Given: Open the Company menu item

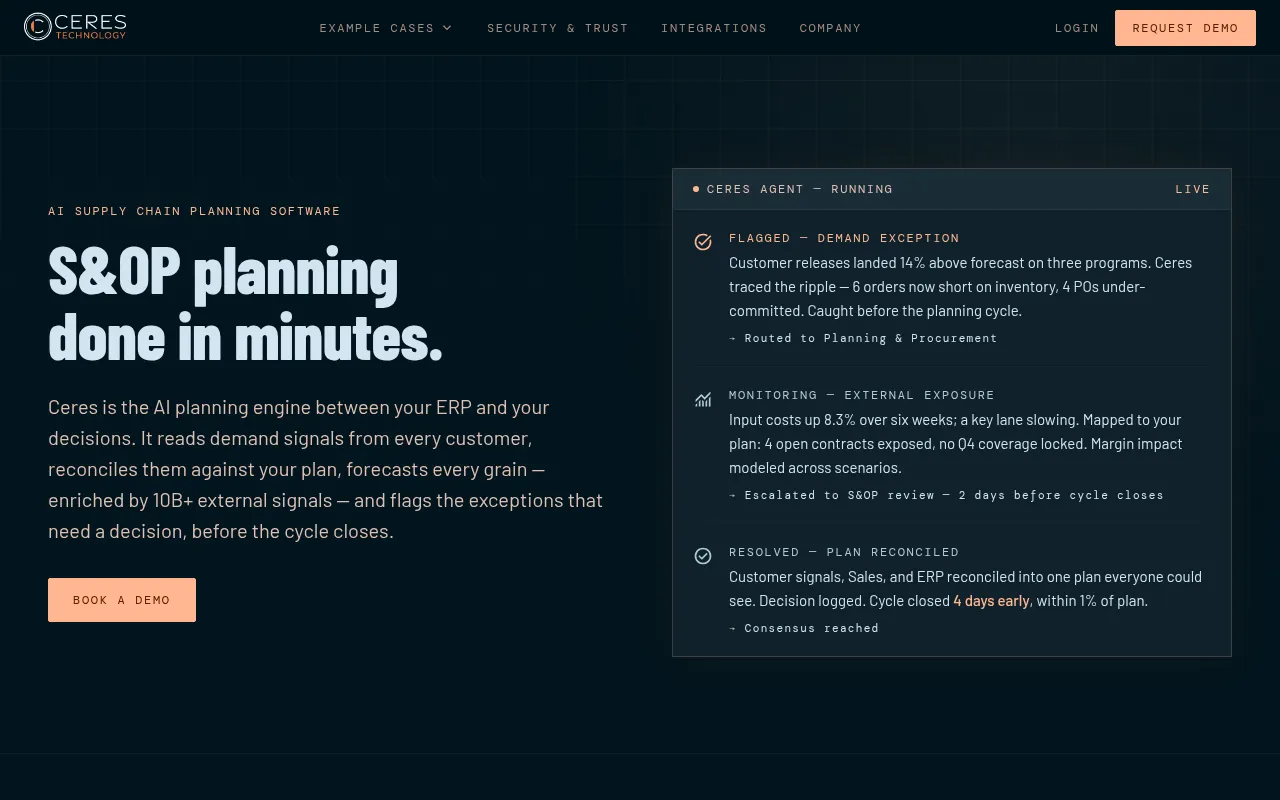Looking at the screenshot, I should pos(830,28).
